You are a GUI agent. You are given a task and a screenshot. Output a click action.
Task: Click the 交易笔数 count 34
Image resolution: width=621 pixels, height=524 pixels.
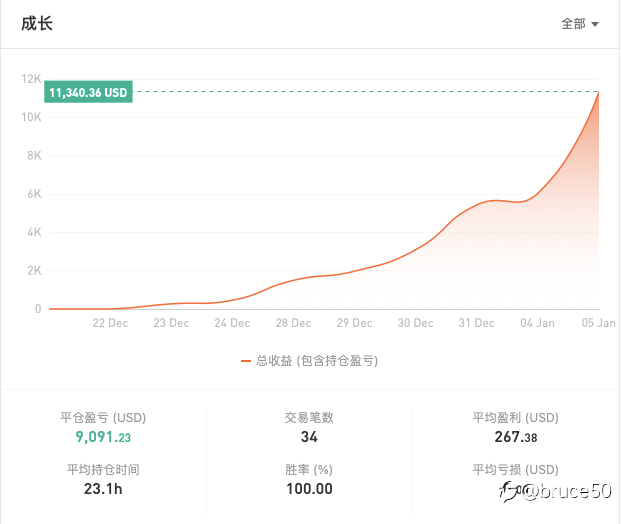click(x=309, y=437)
